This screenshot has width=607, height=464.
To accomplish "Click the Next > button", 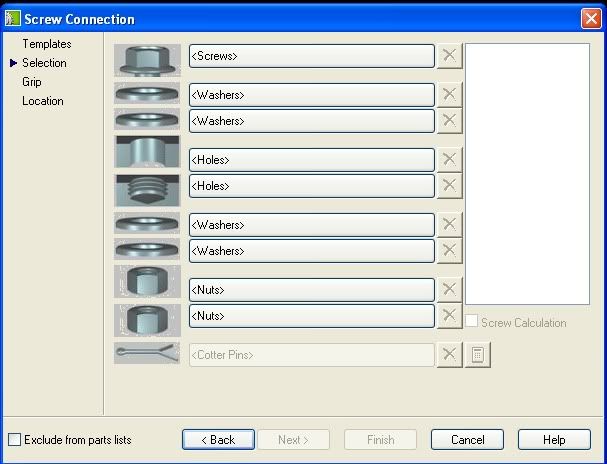I will (x=293, y=440).
